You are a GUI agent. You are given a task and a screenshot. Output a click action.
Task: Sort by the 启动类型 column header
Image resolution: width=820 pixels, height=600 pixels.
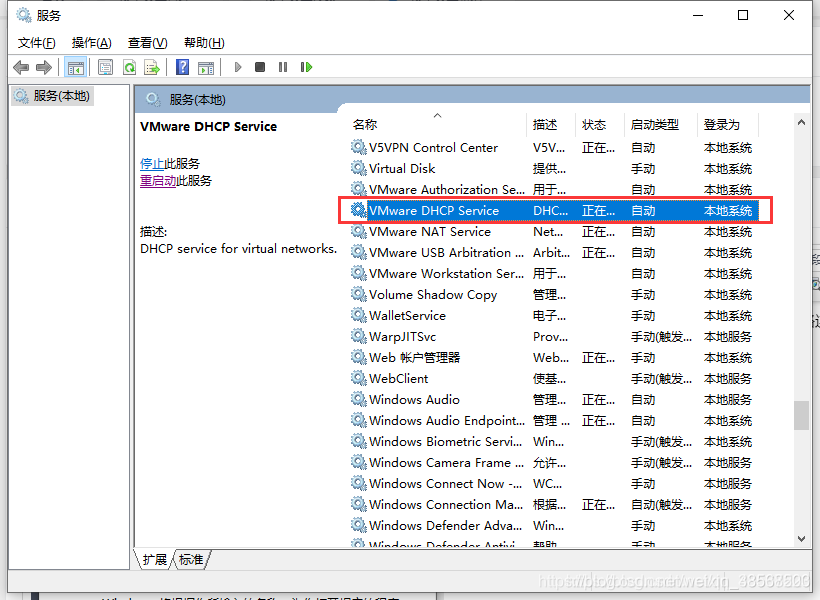[661, 124]
